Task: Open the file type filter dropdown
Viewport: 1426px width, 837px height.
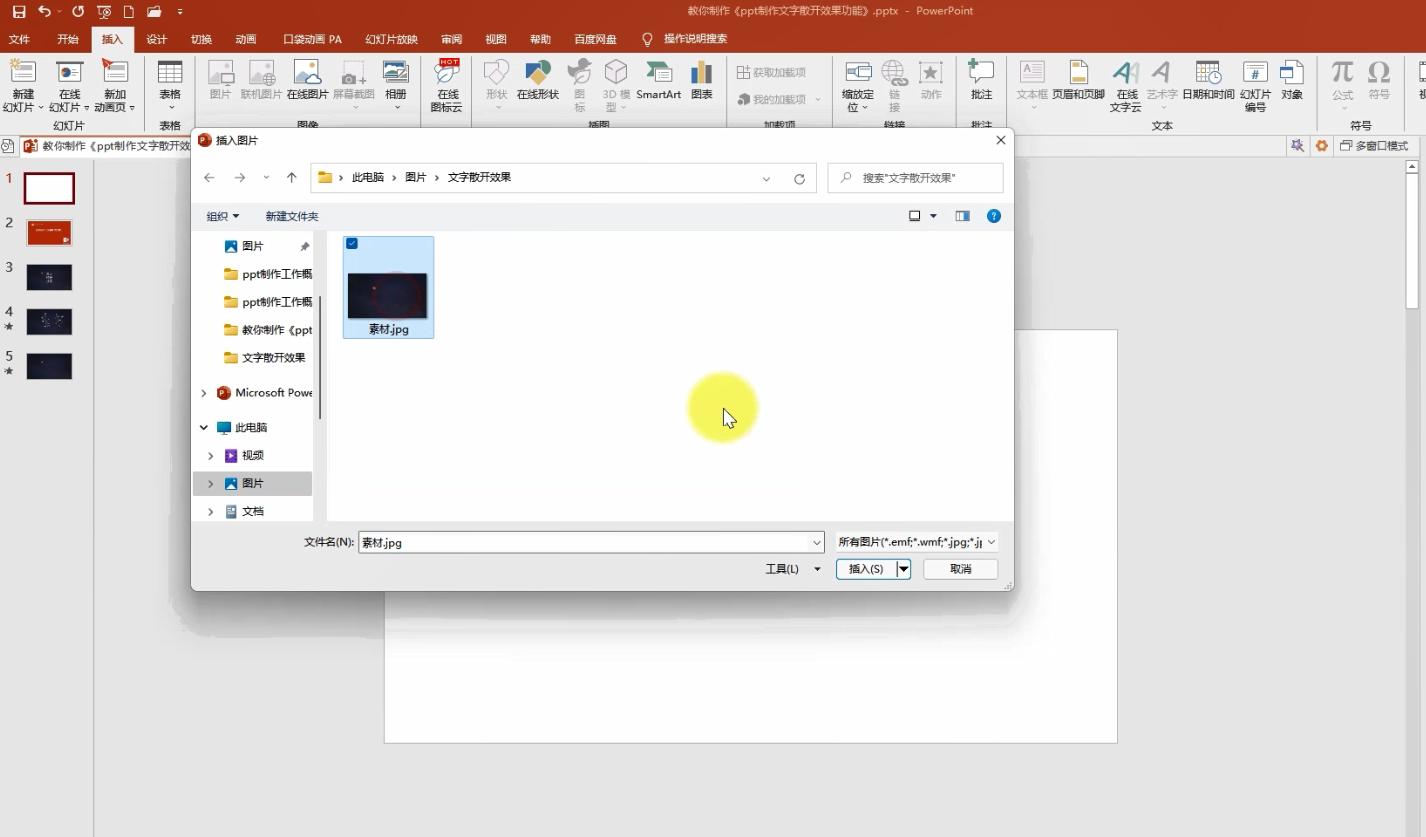Action: pyautogui.click(x=917, y=542)
